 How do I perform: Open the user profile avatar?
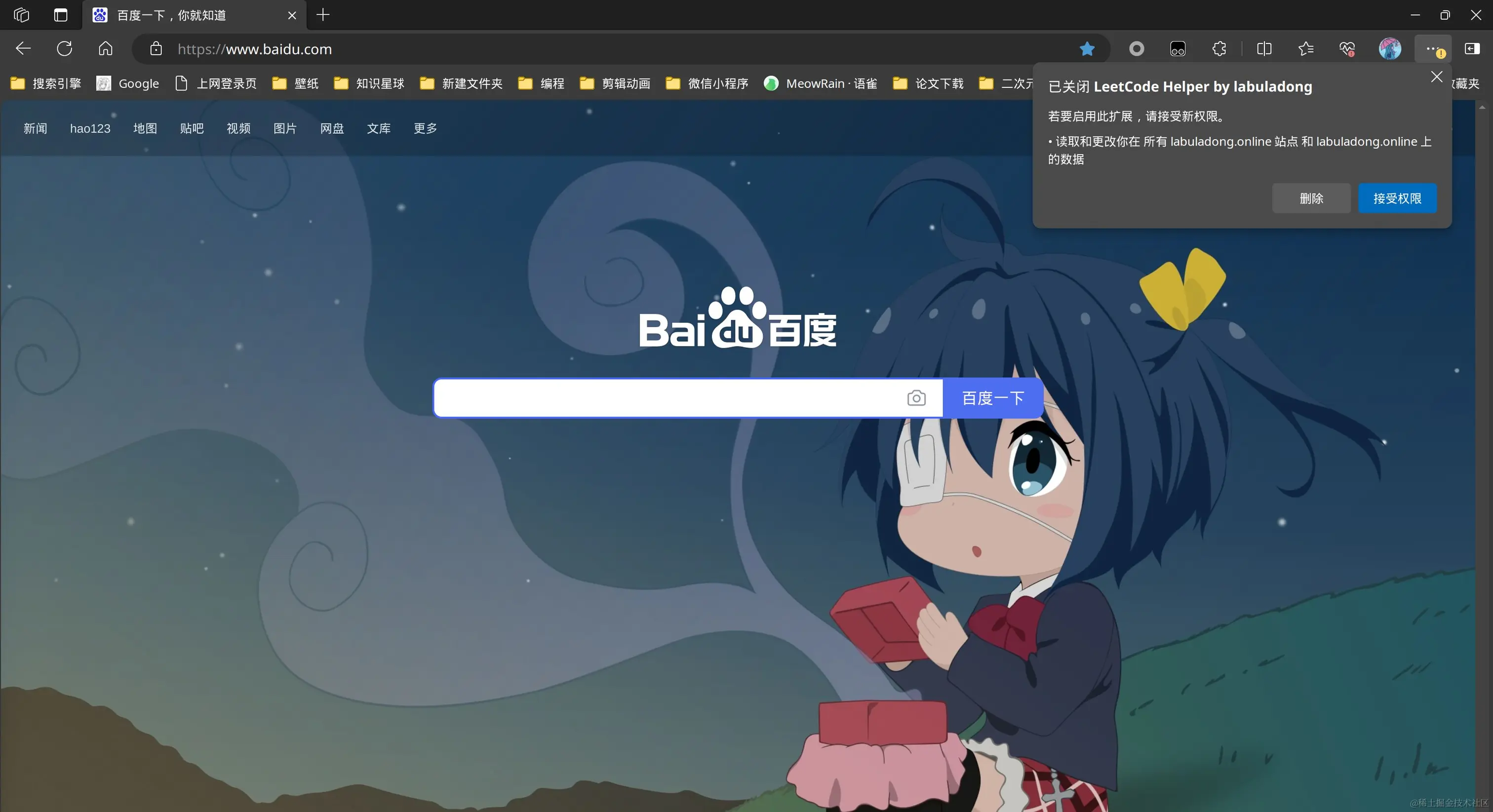(x=1390, y=49)
